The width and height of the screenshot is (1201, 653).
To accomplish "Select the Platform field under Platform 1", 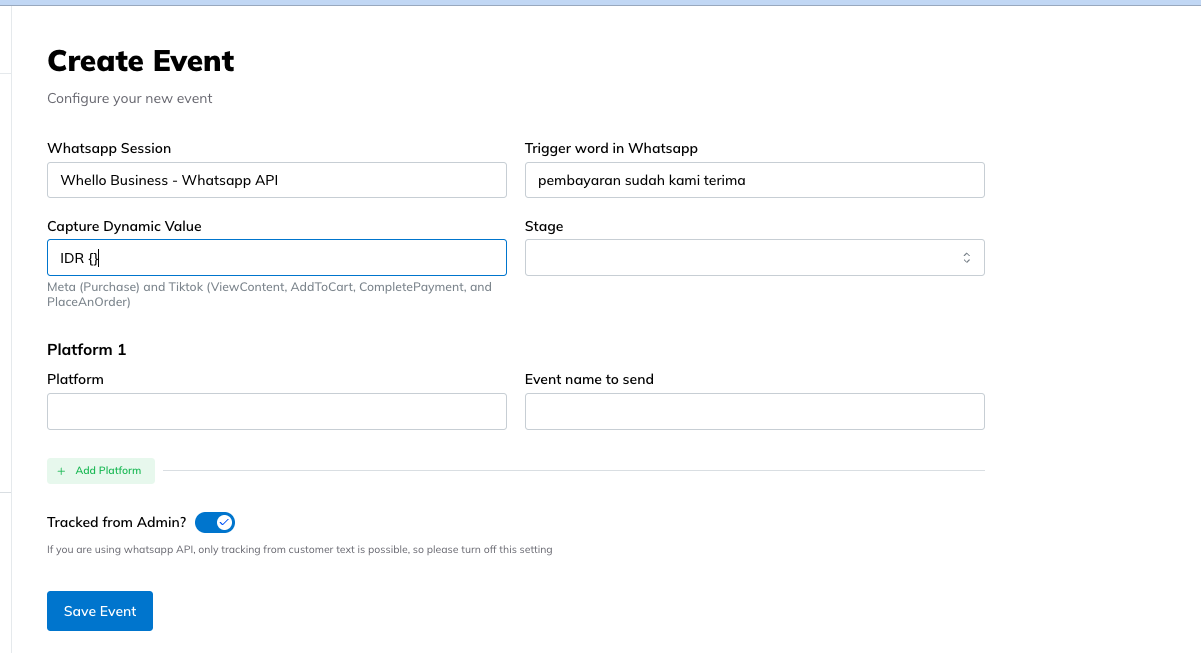I will click(x=276, y=411).
